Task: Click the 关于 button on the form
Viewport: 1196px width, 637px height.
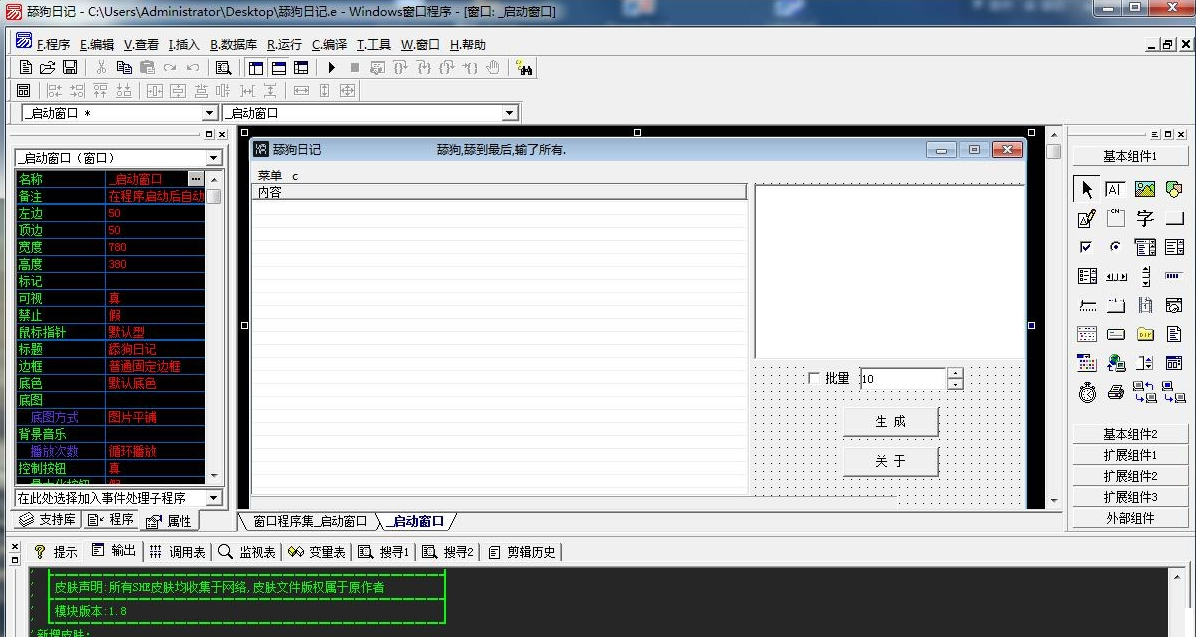Action: [x=890, y=461]
